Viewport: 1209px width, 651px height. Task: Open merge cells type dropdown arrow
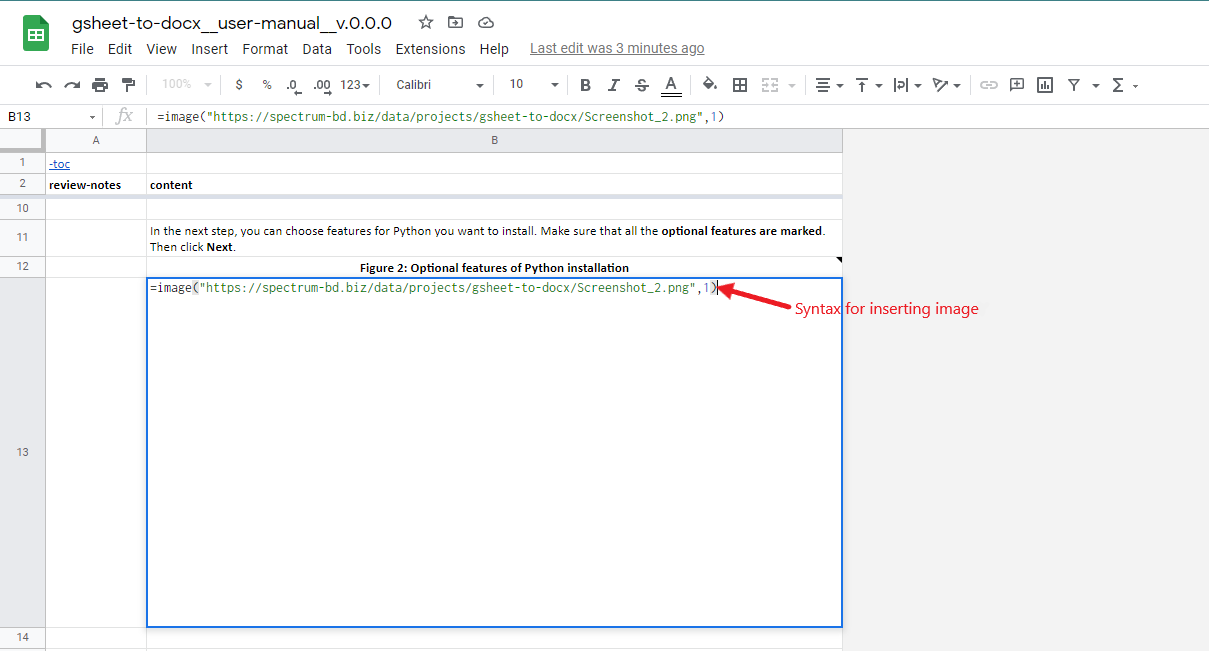792,86
